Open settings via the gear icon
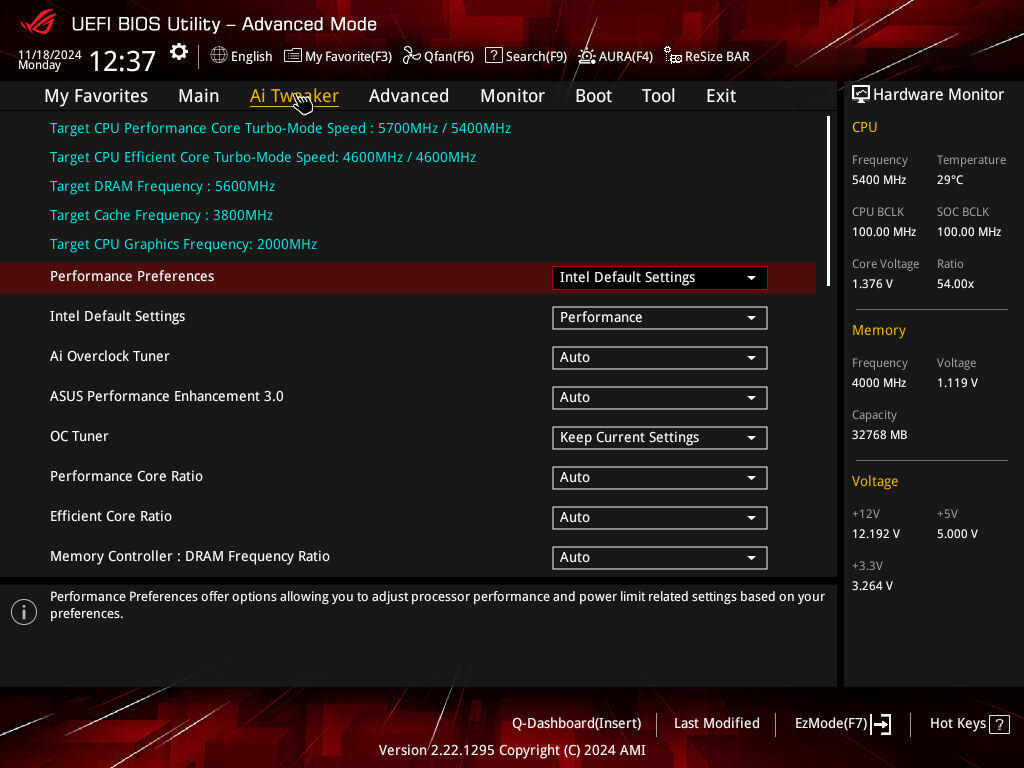The width and height of the screenshot is (1024, 768). [x=178, y=52]
